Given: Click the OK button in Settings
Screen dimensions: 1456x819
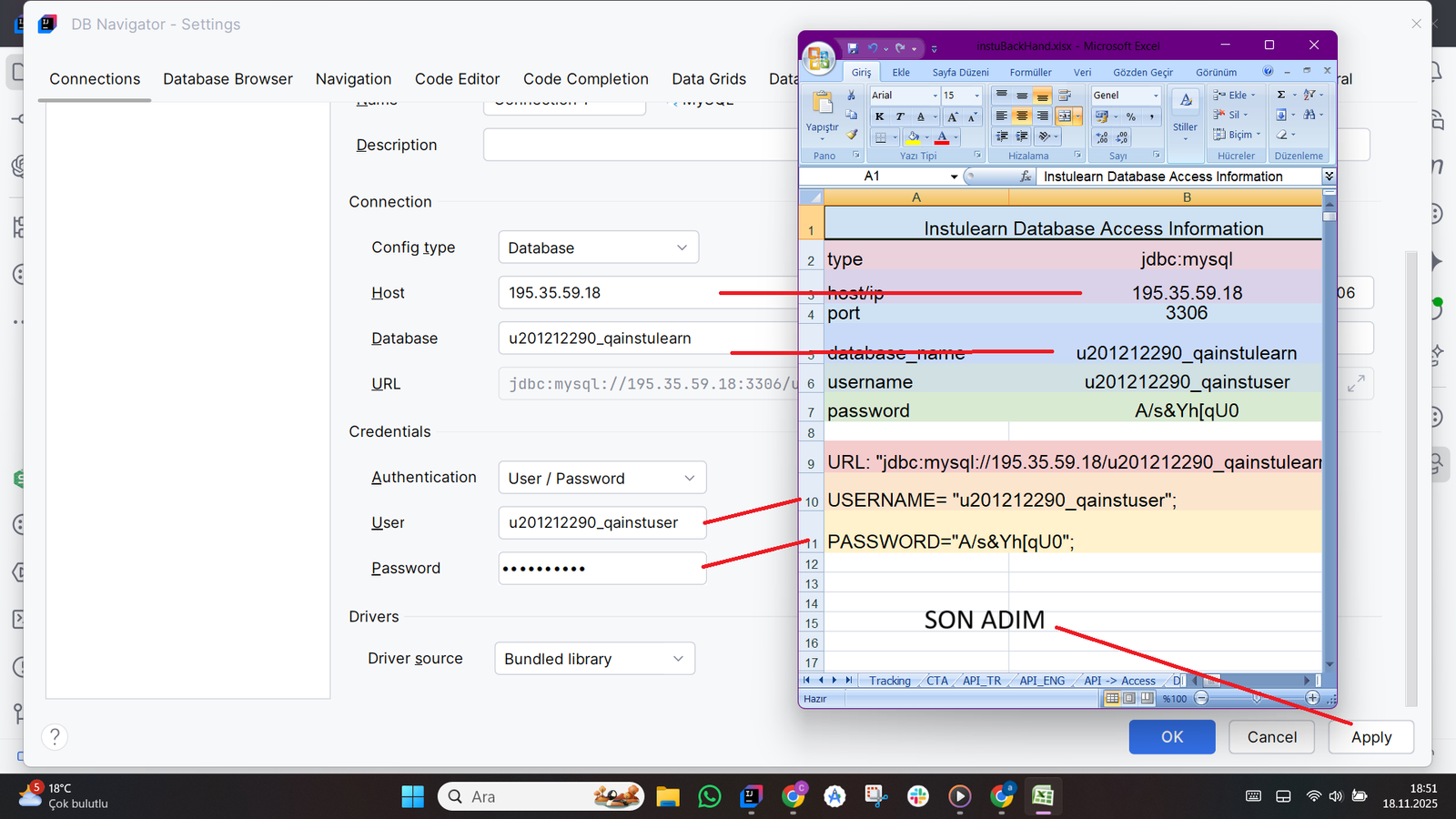Looking at the screenshot, I should [x=1172, y=737].
